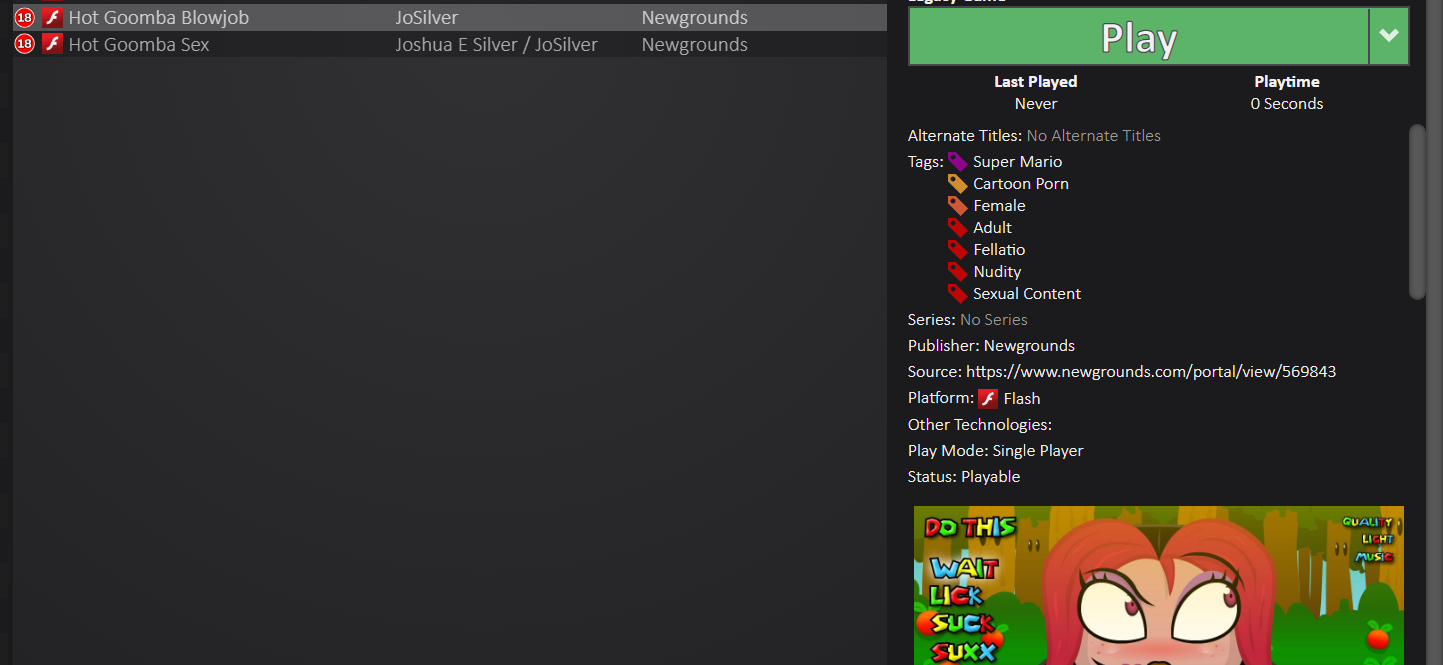The image size is (1443, 665).
Task: Click the No Series value
Action: tap(994, 319)
